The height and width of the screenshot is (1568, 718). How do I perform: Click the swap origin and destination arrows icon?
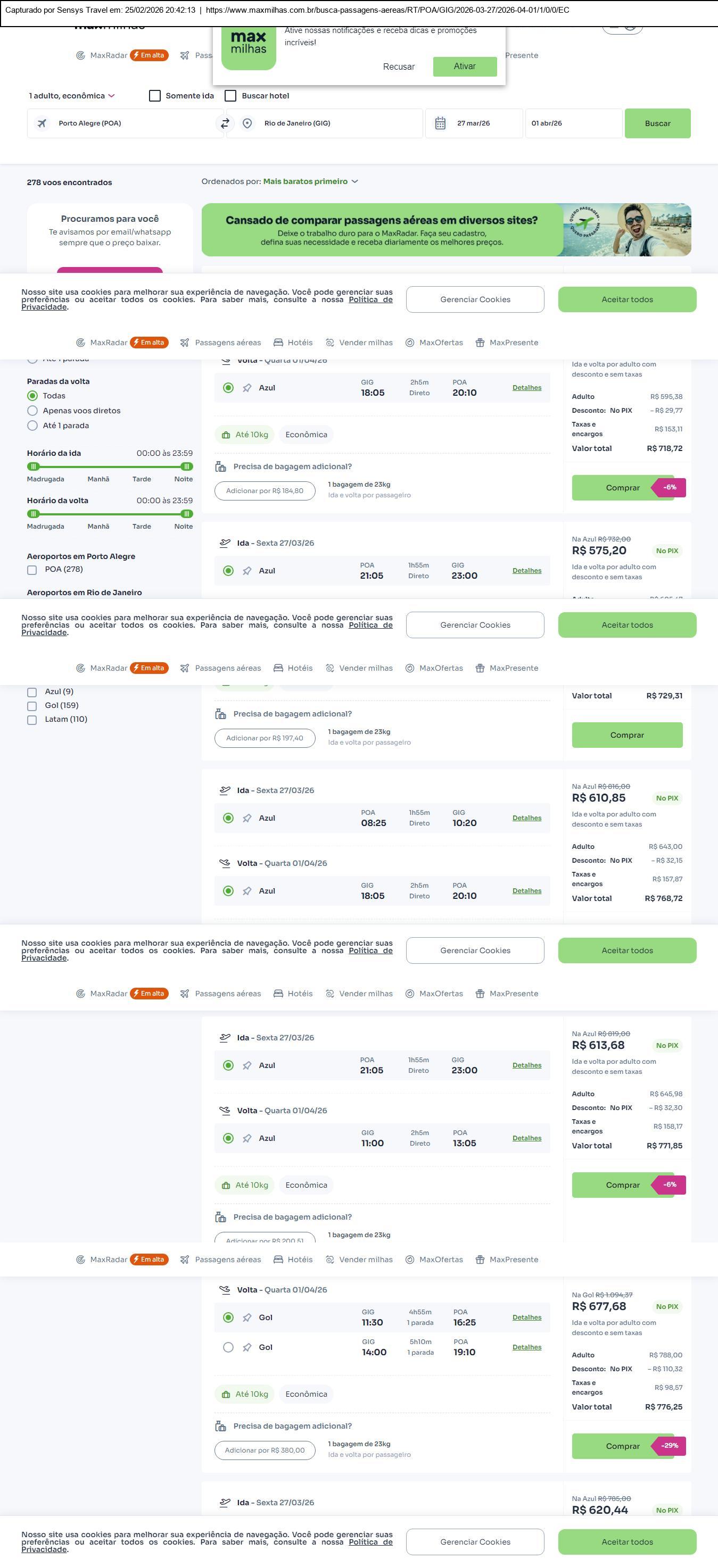225,123
